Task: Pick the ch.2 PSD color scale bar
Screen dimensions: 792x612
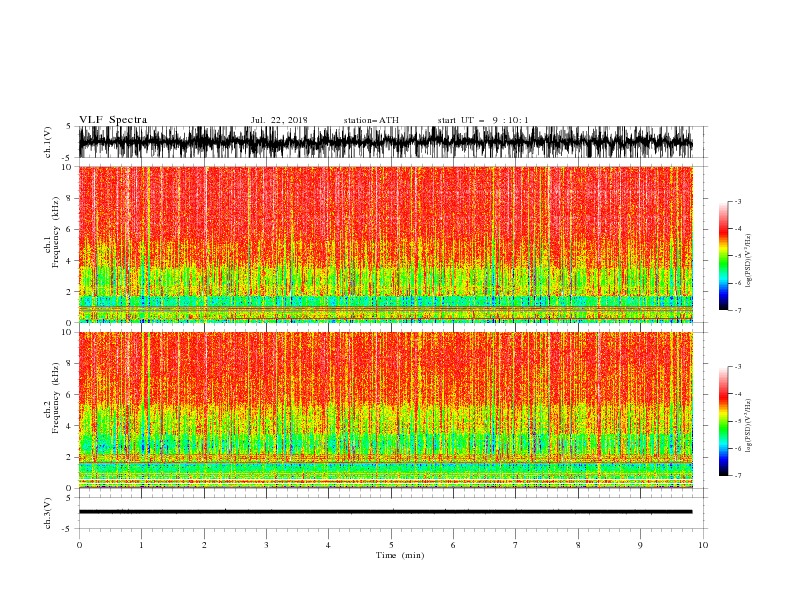Action: [723, 421]
